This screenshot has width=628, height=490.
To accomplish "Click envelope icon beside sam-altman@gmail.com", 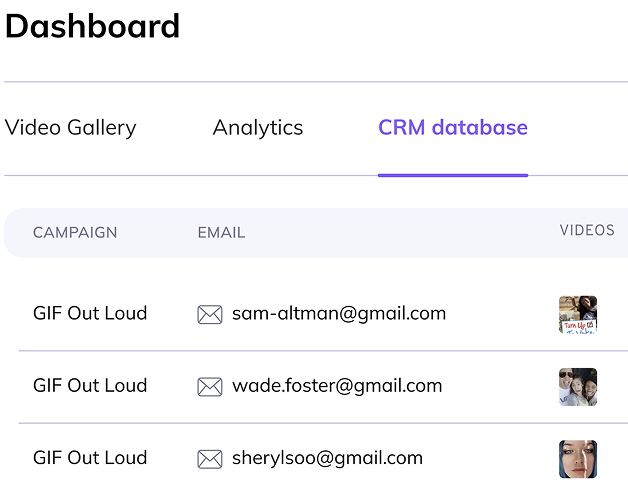I will coord(210,315).
